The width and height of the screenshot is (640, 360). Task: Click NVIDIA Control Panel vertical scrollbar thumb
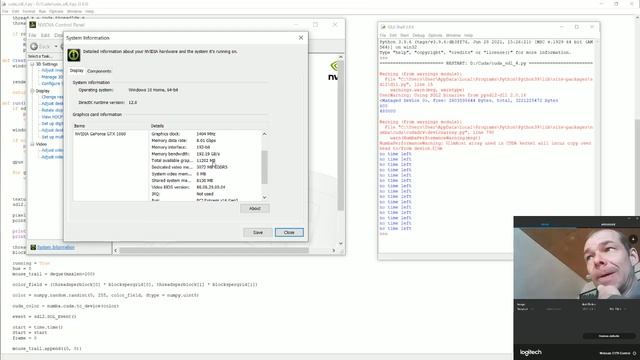[340, 136]
